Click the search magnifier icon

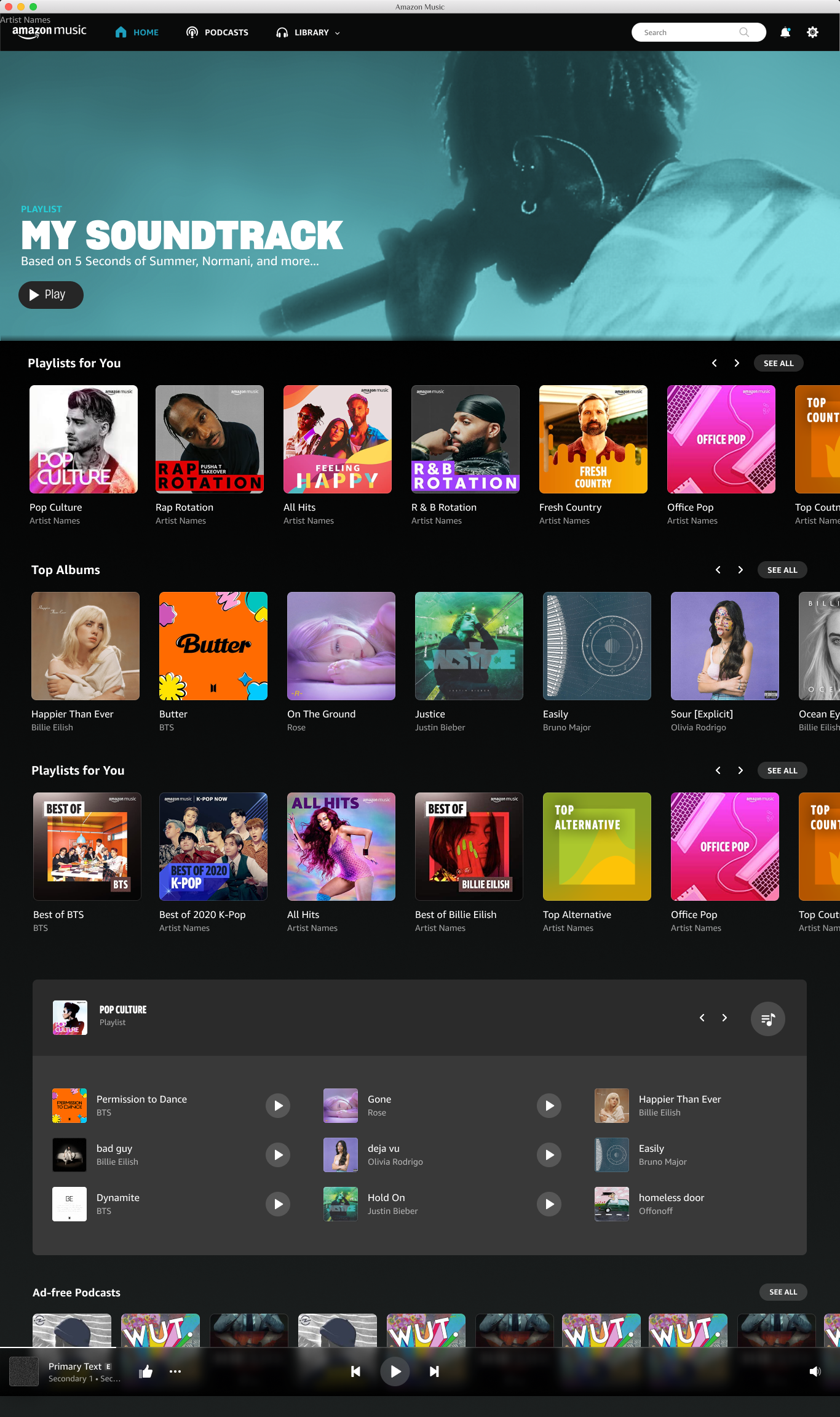coord(744,33)
